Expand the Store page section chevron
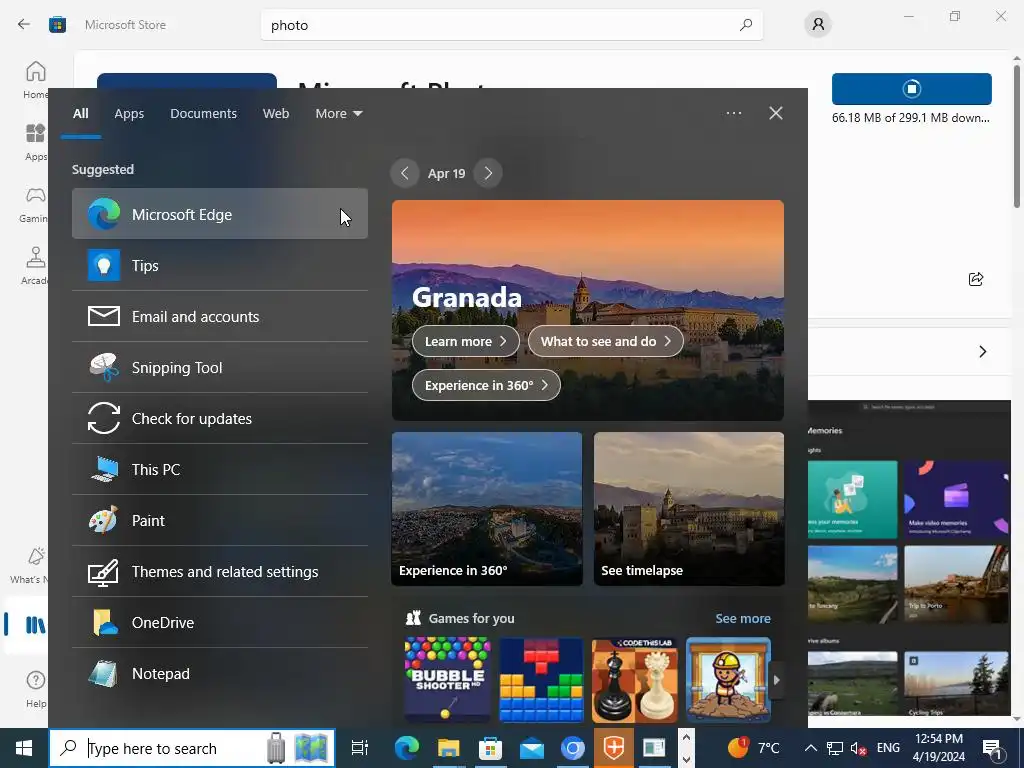1024x768 pixels. point(982,351)
